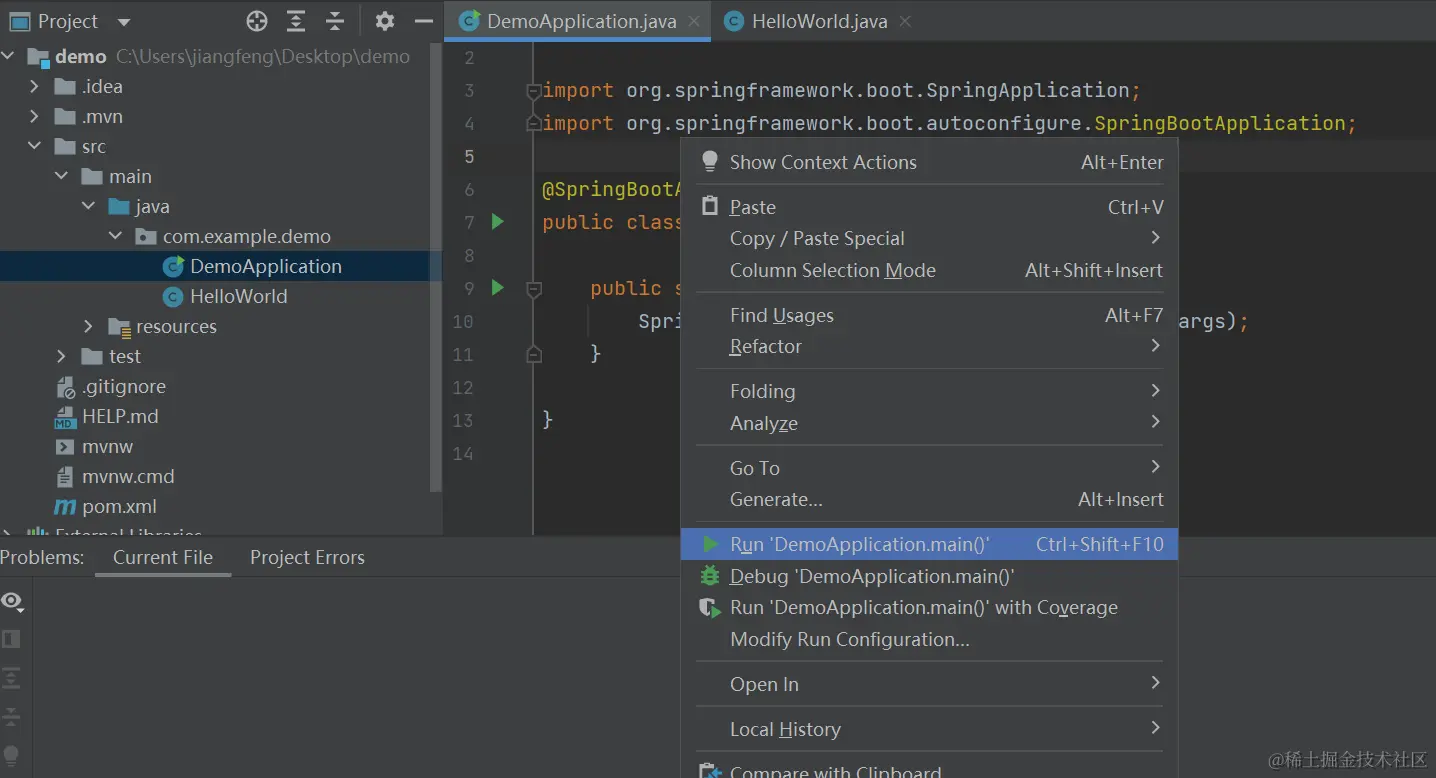Open the Project Errors tab
This screenshot has height=778, width=1436.
307,557
